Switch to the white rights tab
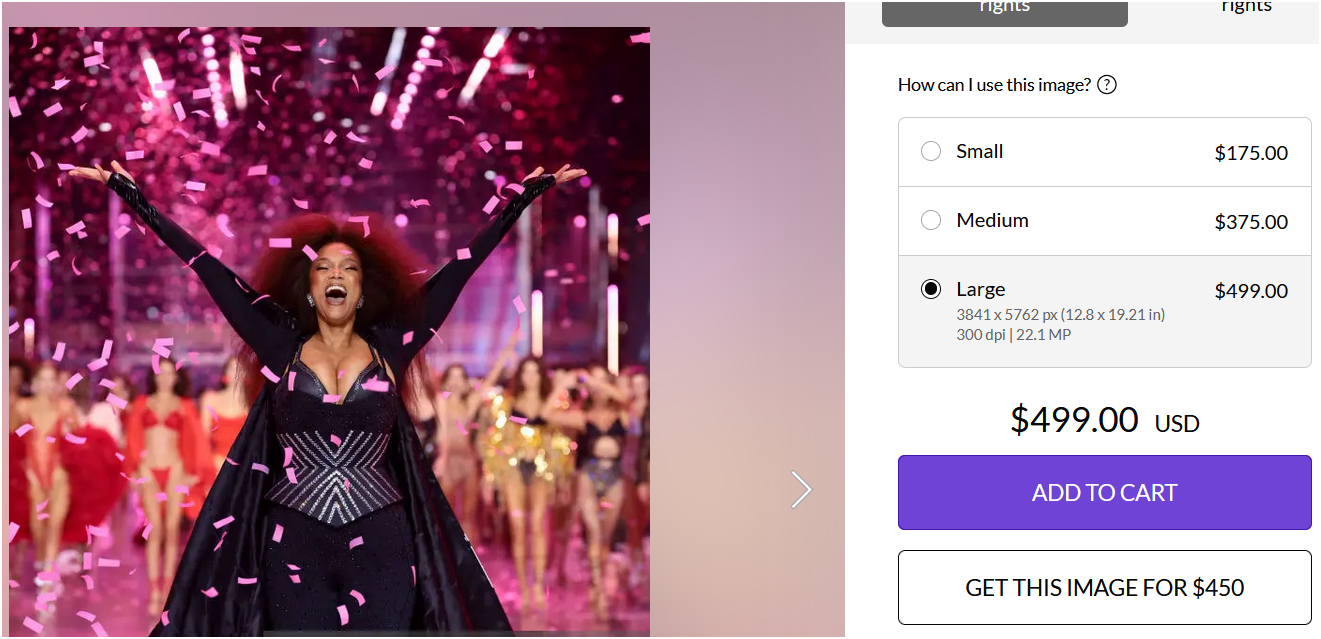1321x639 pixels. tap(1245, 10)
